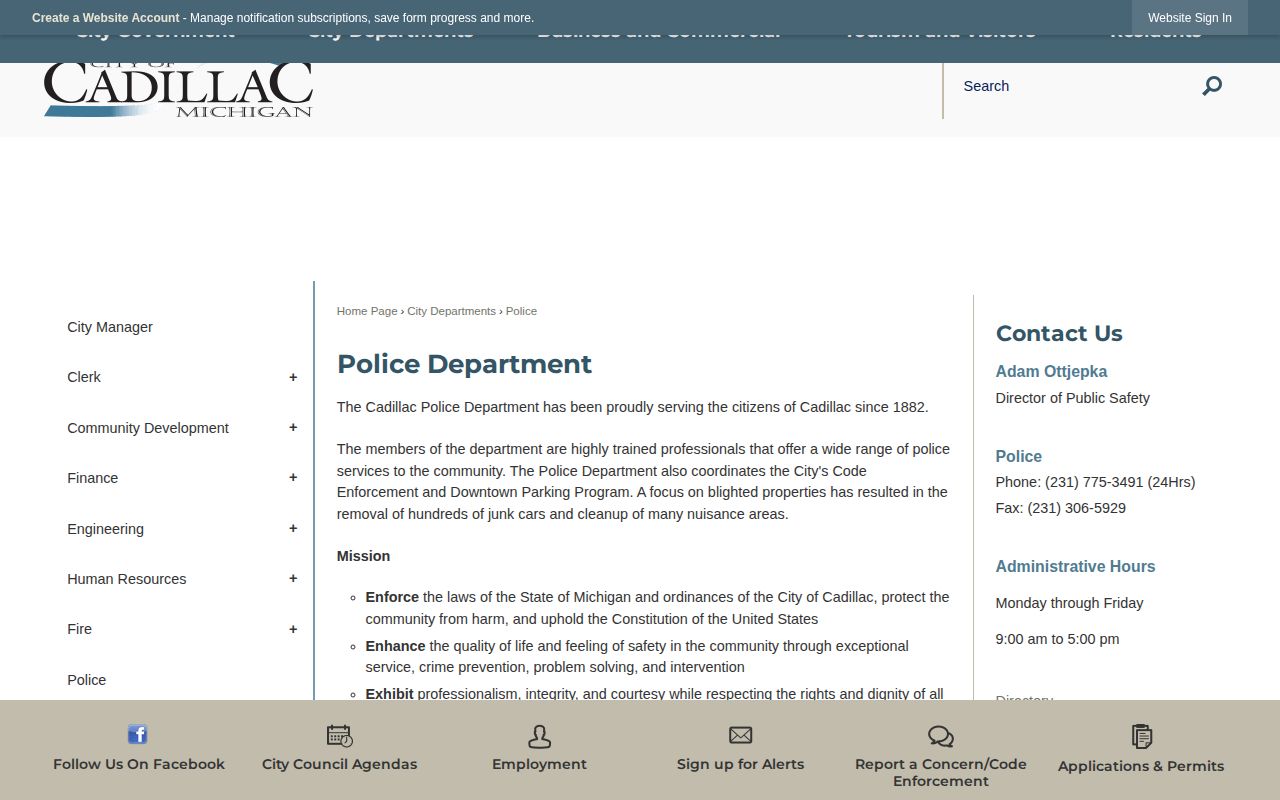Click the Report a Concern speech bubble icon
1280x800 pixels.
click(x=941, y=737)
